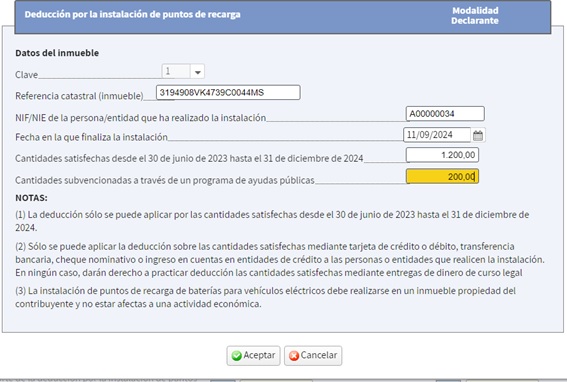Select the Clave value box showing 1

tap(176, 71)
